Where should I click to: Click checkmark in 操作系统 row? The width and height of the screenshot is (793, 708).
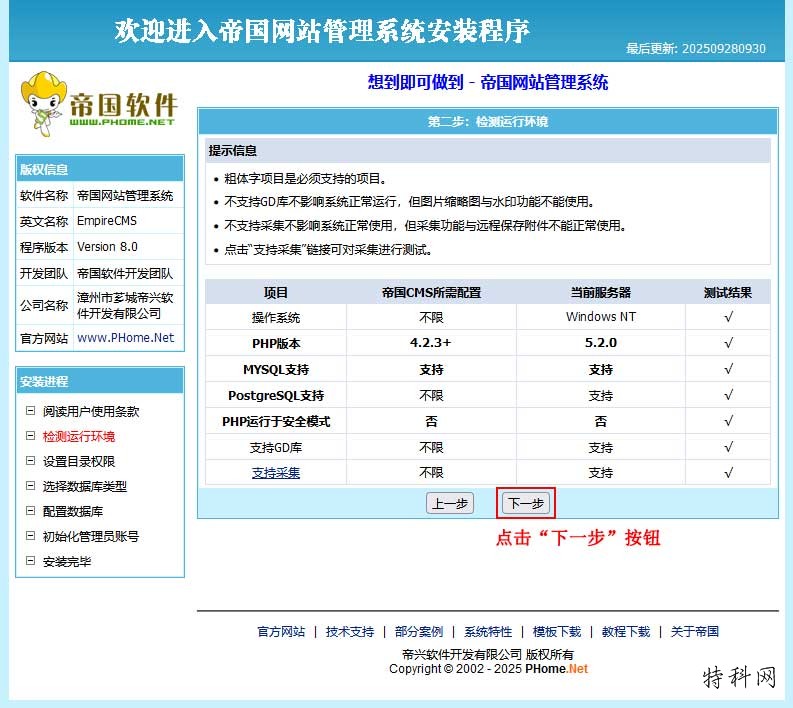click(x=728, y=317)
